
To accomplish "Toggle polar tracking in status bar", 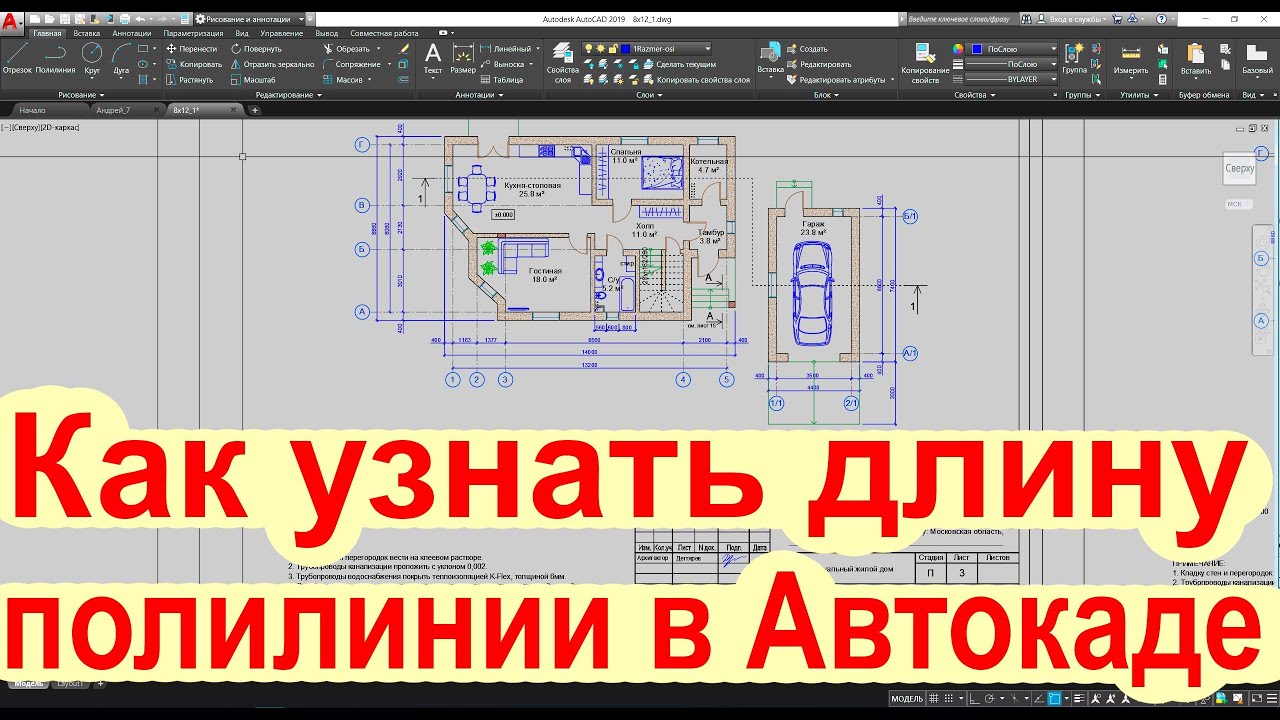I will (x=989, y=698).
